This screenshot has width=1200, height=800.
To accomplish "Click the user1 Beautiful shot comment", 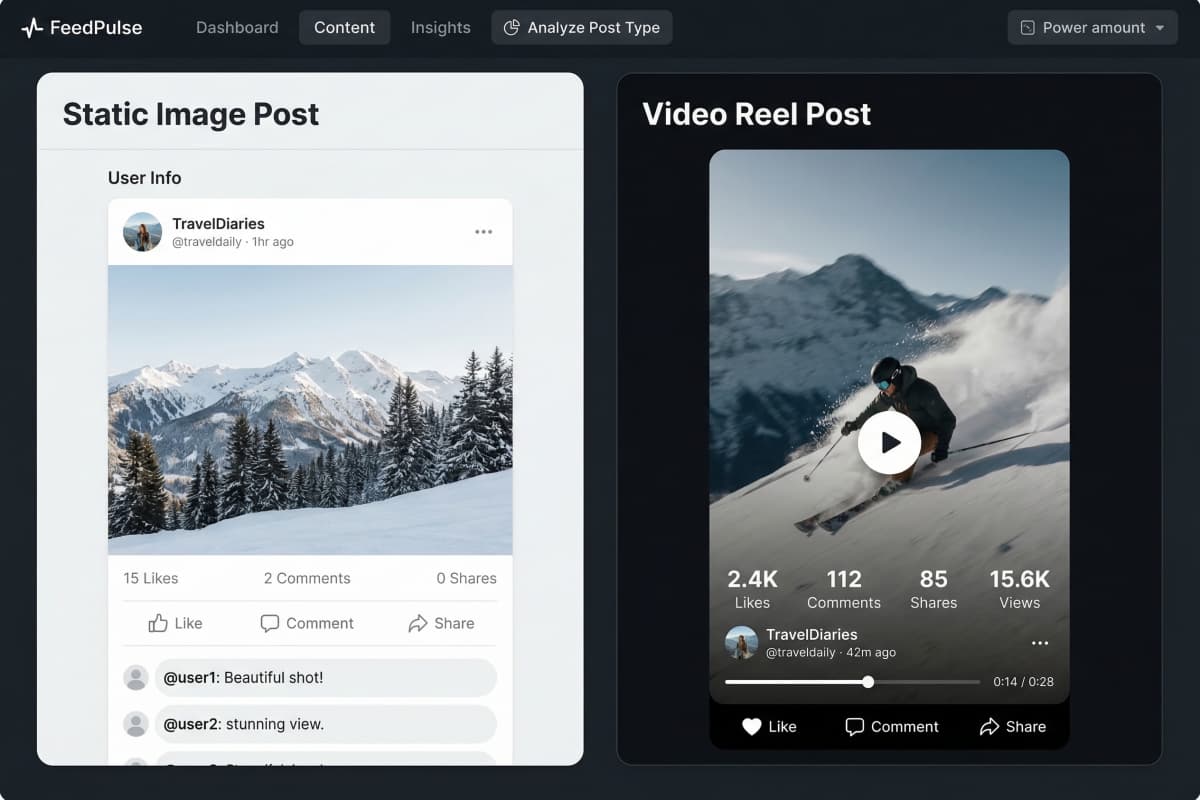I will pos(325,678).
